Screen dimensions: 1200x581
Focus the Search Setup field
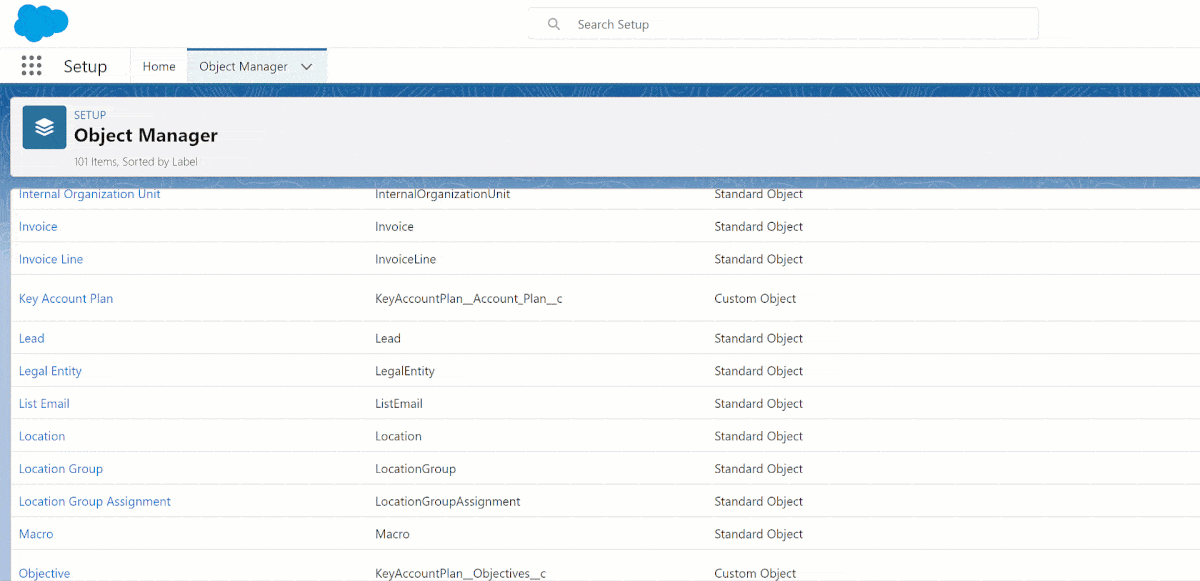tap(800, 24)
